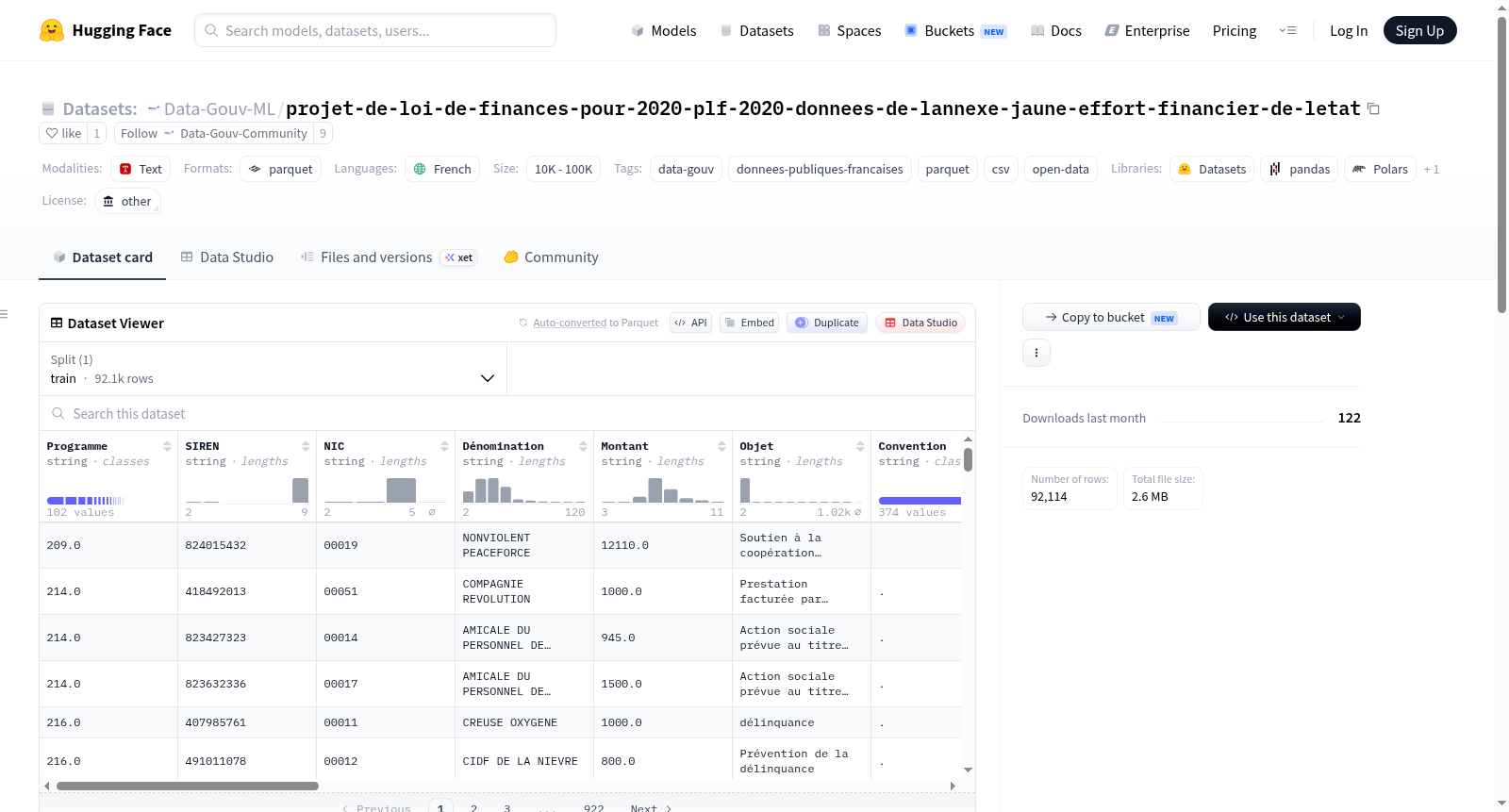Open the Polars library tag

(x=1380, y=169)
